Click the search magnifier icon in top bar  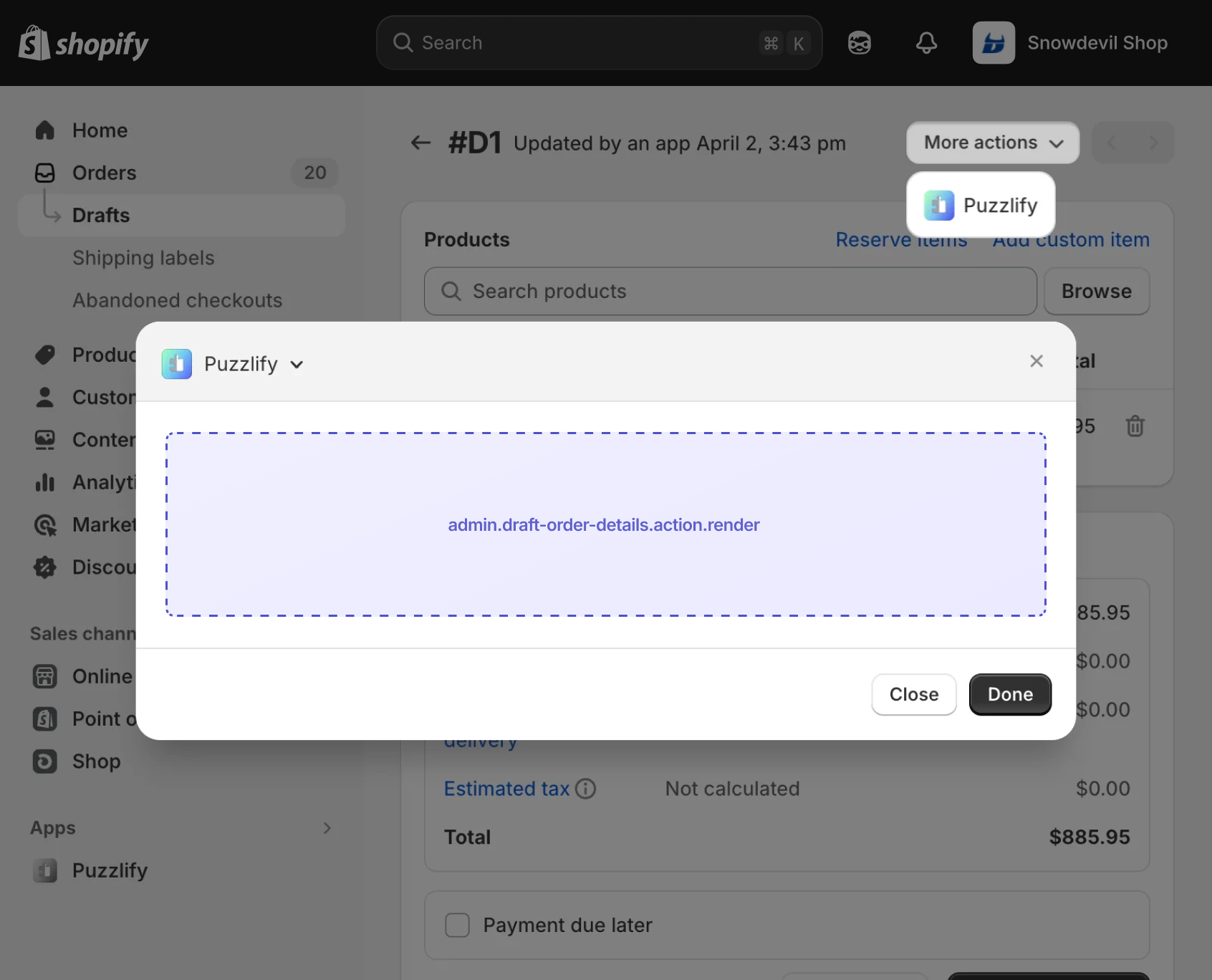(x=403, y=43)
